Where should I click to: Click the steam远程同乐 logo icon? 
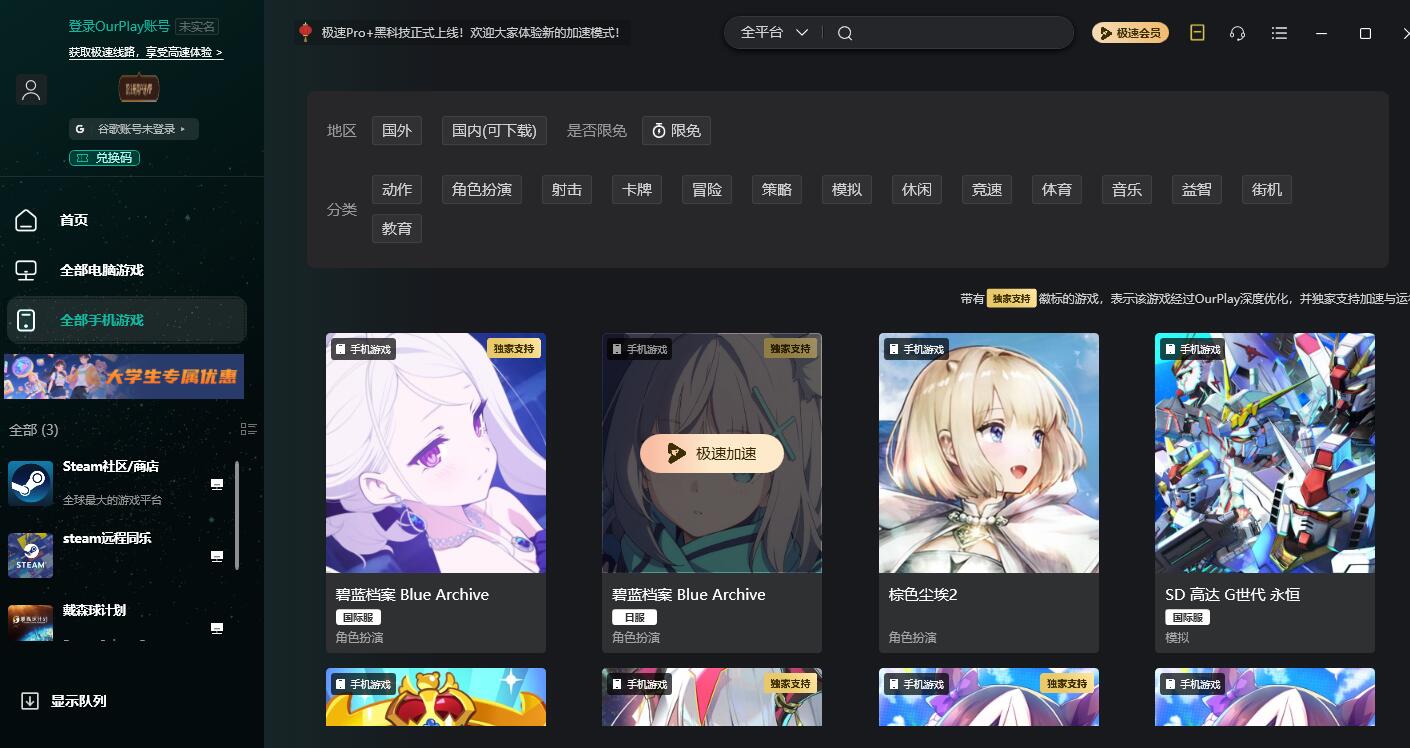pos(30,555)
